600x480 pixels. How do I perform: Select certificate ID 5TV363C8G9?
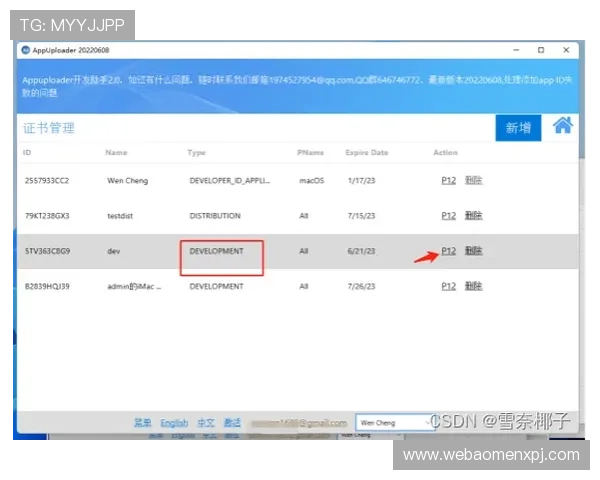47,251
